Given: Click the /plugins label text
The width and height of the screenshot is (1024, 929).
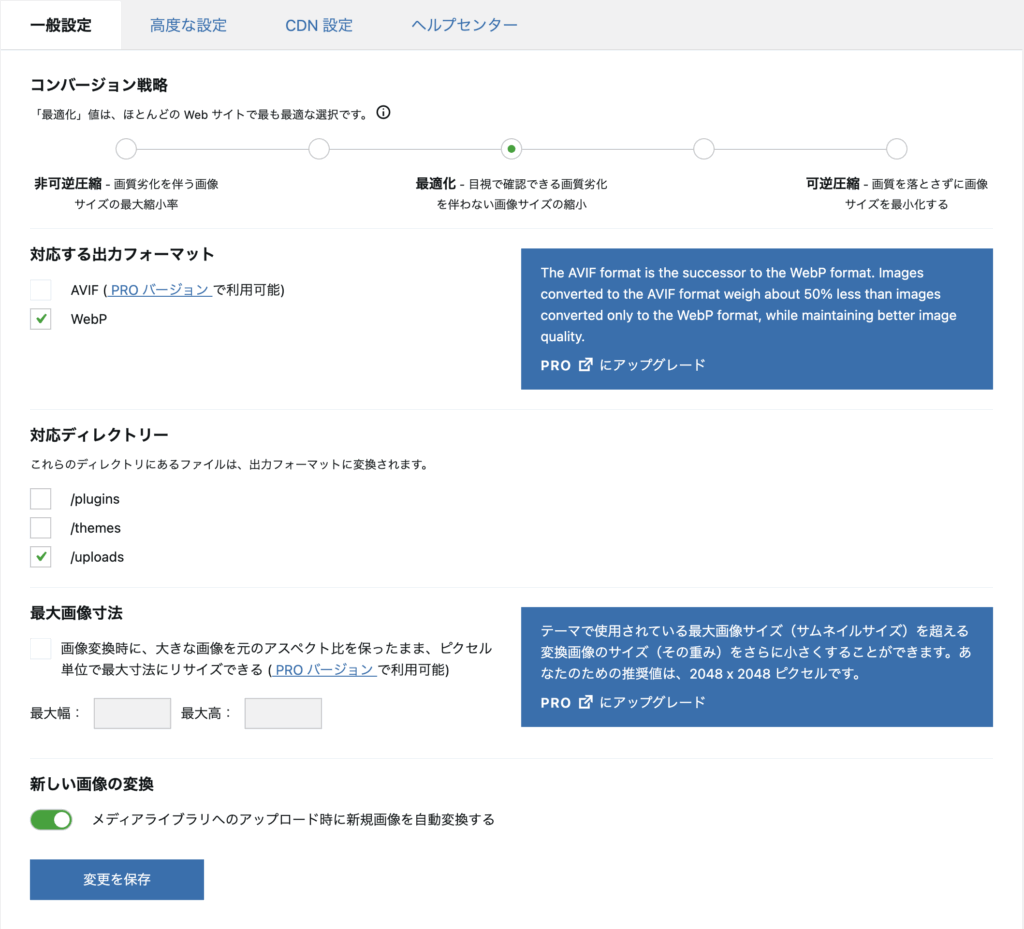Looking at the screenshot, I should point(95,499).
